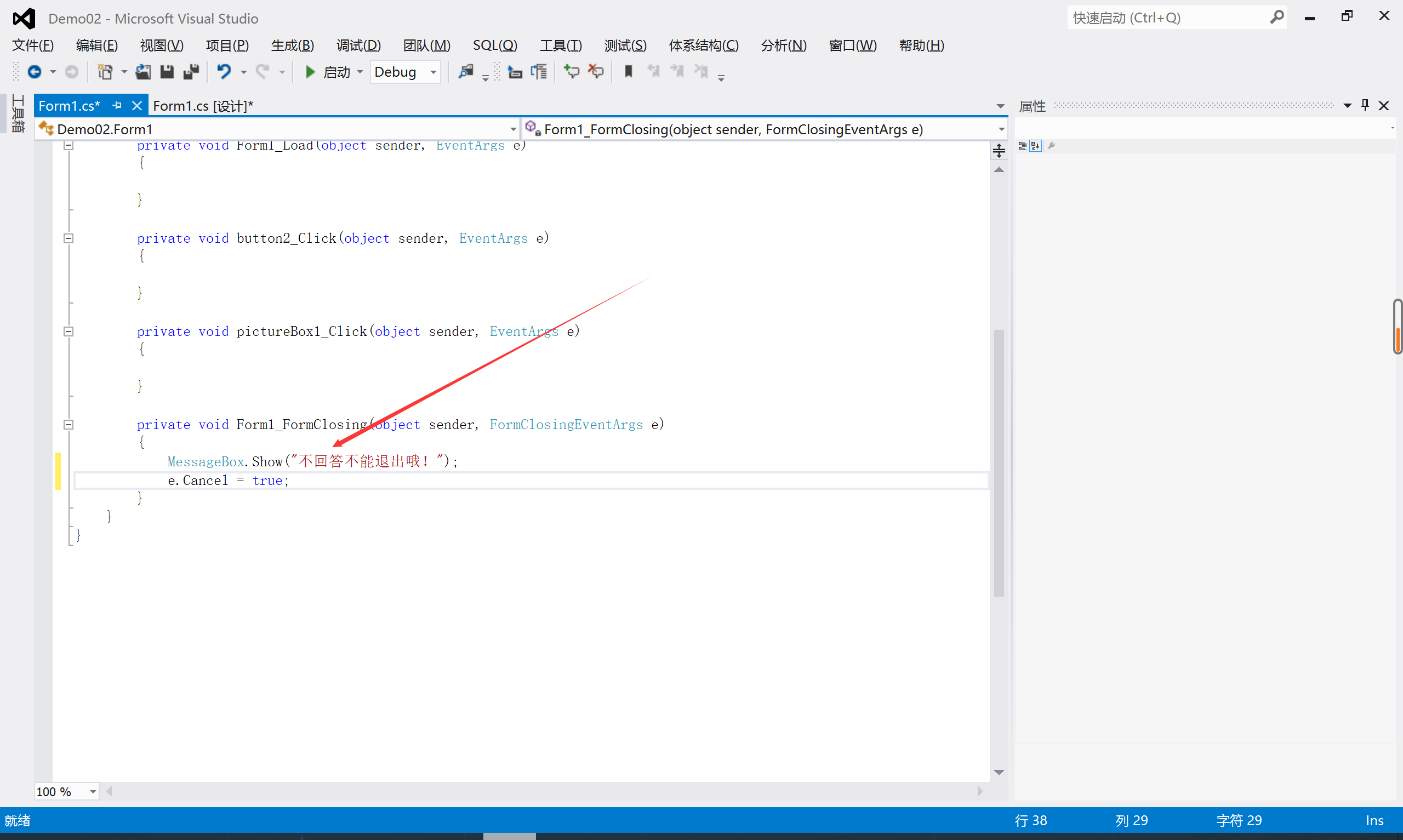
Task: Click the horizontal scrollbar right arrow
Action: pos(980,791)
